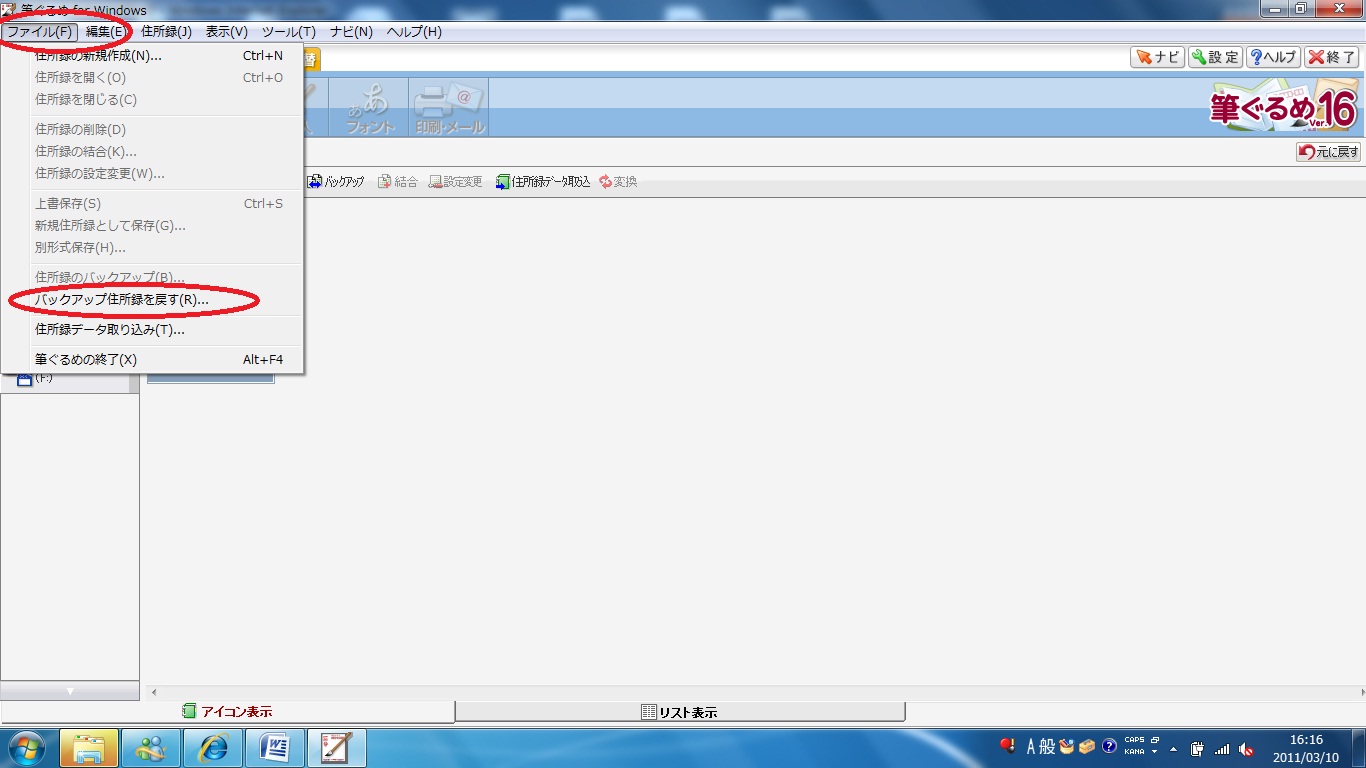Click the horizontal scrollbar left arrow

[x=153, y=691]
